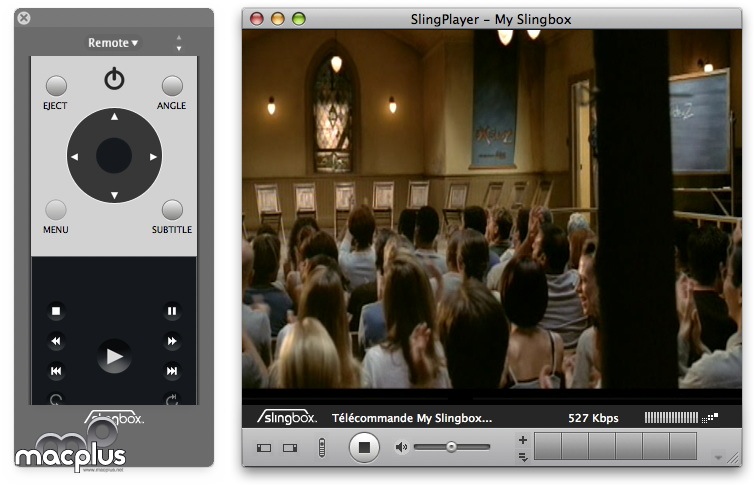Click the skip-ahead (clockwise arrow) remote button
The width and height of the screenshot is (756, 487).
click(172, 399)
